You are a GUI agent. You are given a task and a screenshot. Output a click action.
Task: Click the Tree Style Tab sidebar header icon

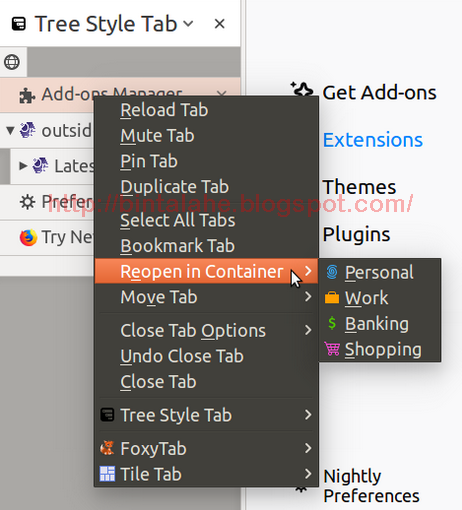click(19, 24)
